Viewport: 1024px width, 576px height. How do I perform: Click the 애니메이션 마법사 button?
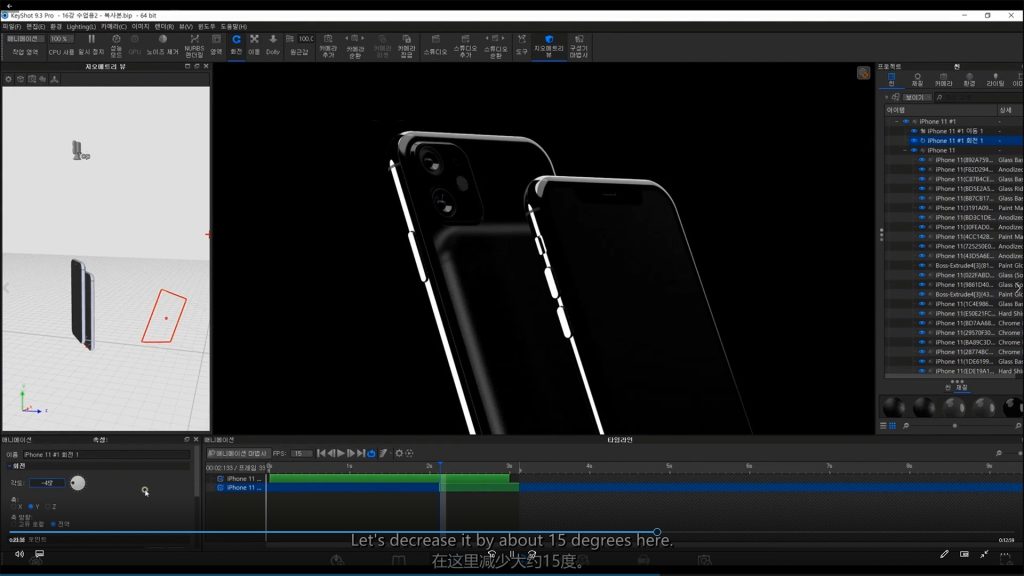pos(238,453)
